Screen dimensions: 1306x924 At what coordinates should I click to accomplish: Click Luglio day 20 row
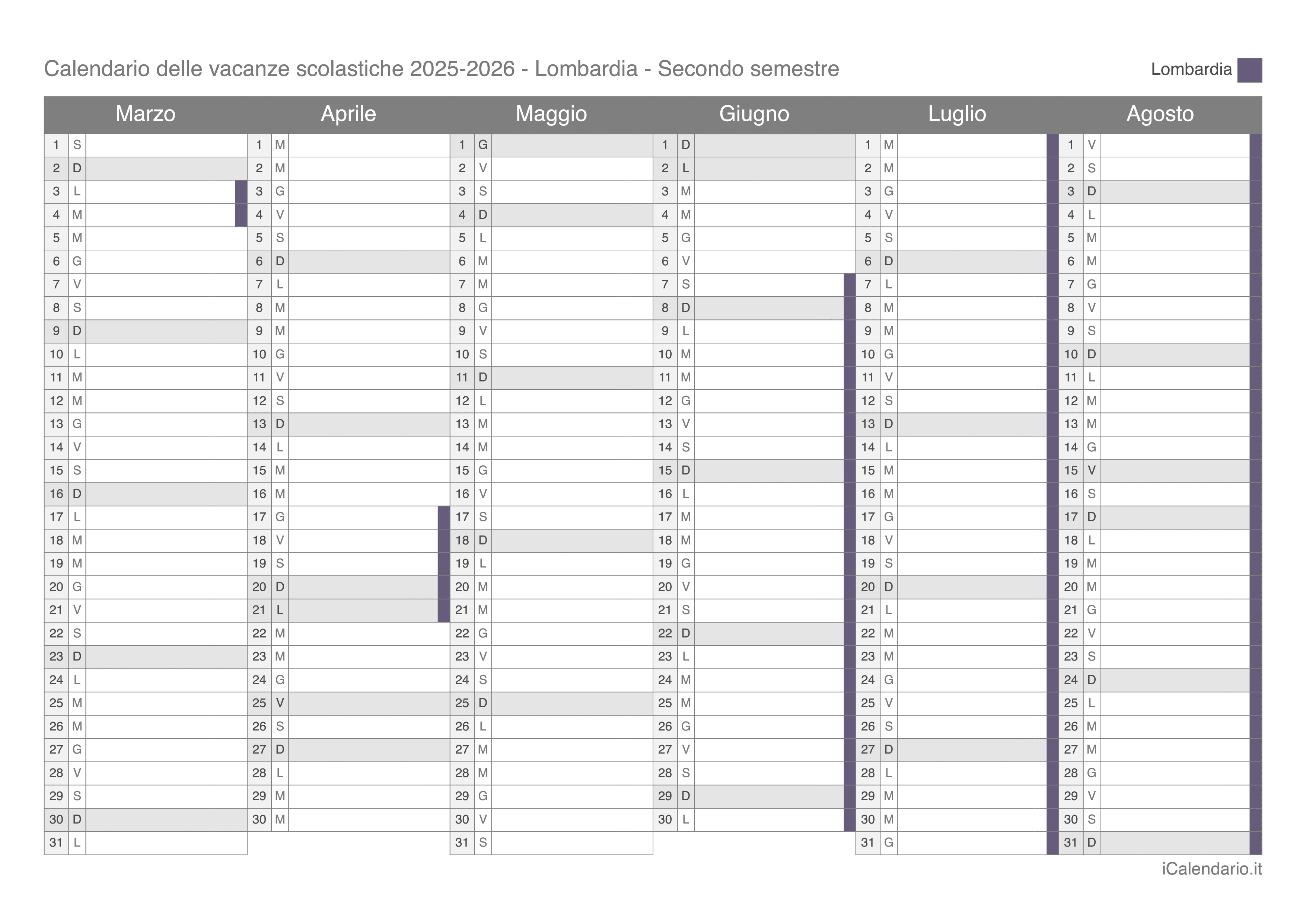[957, 587]
